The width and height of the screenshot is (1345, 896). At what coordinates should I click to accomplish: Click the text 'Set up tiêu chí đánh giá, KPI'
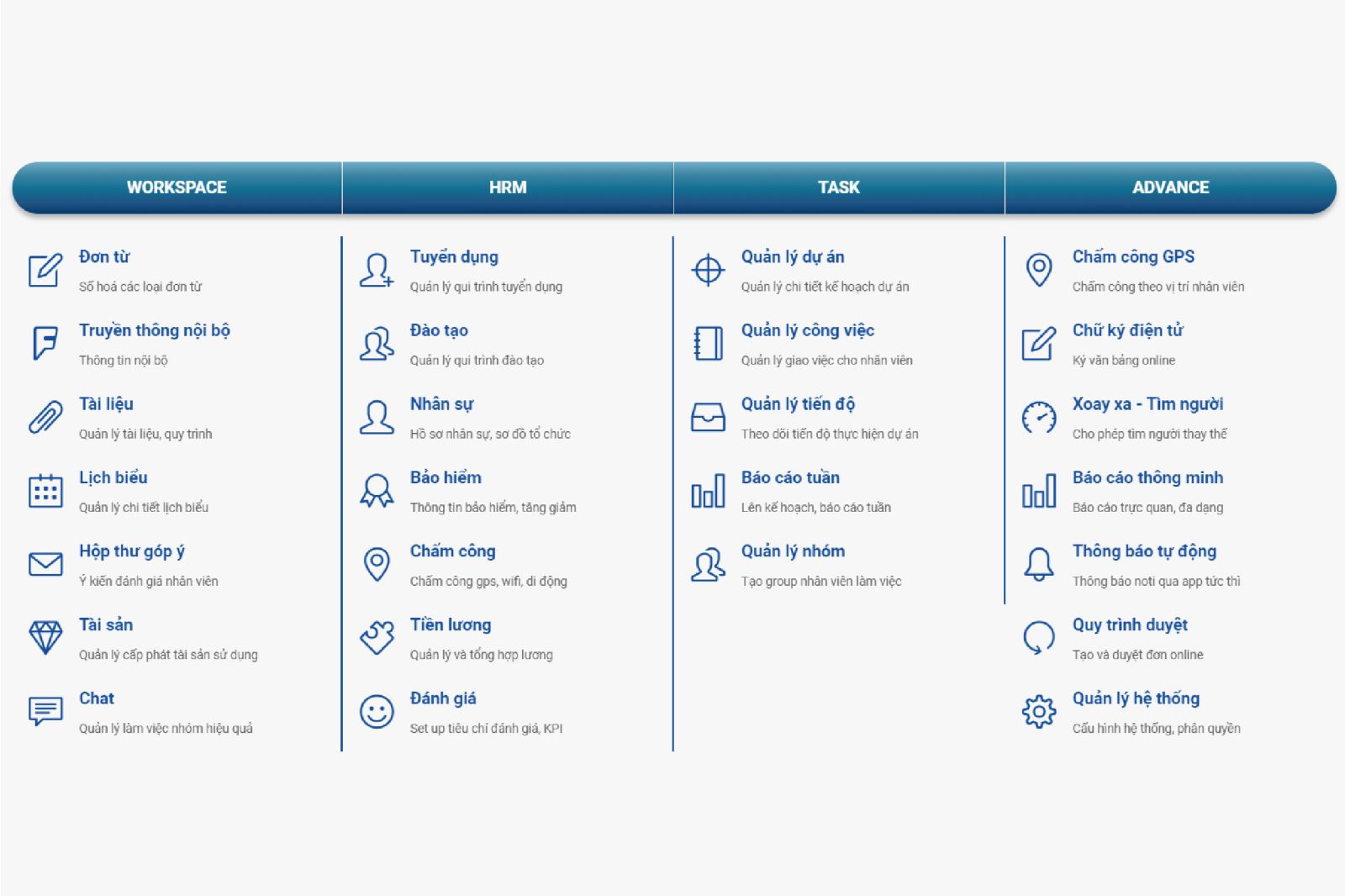click(x=486, y=729)
